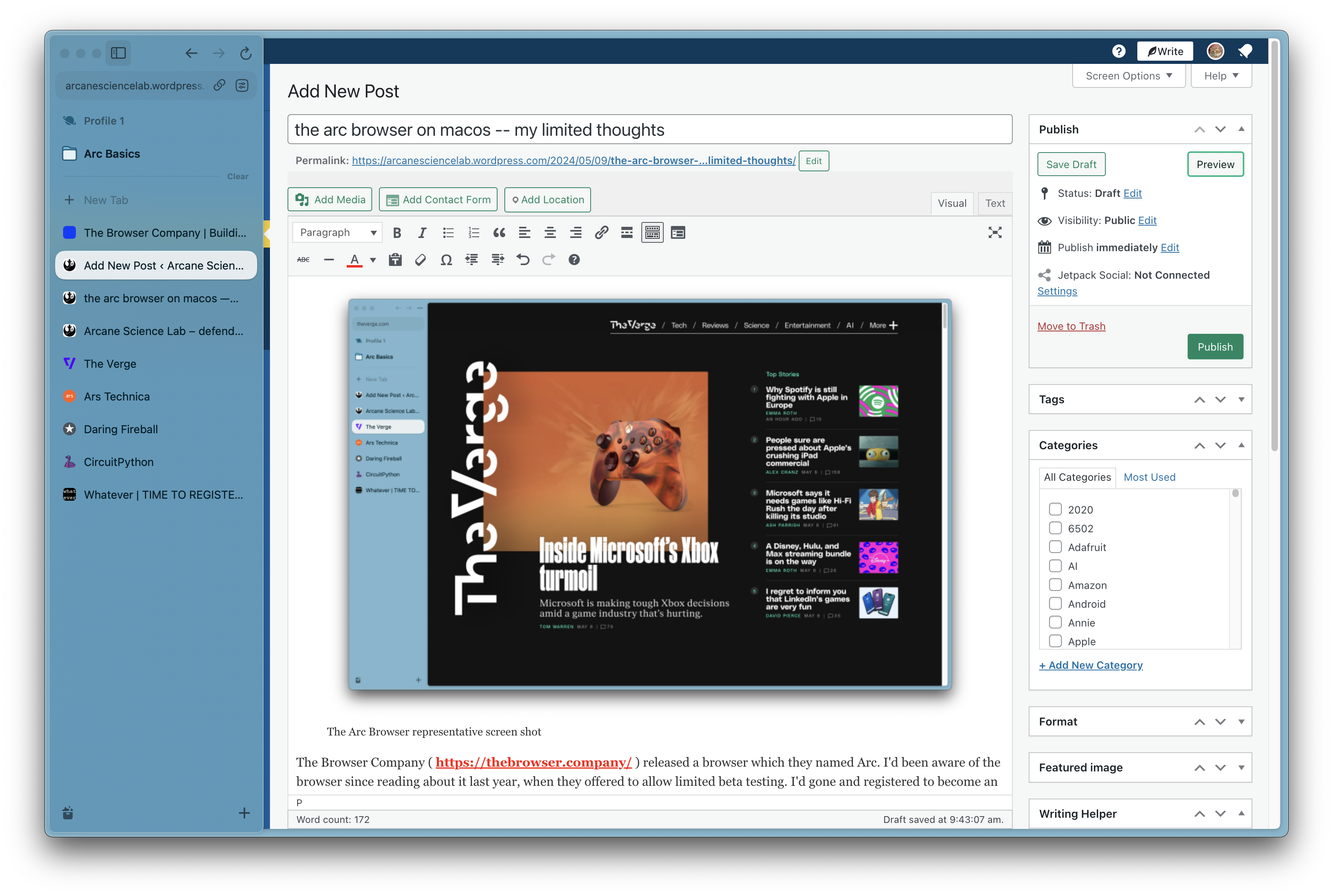The height and width of the screenshot is (896, 1333).
Task: Enable distraction-free writing mode
Action: tap(995, 232)
